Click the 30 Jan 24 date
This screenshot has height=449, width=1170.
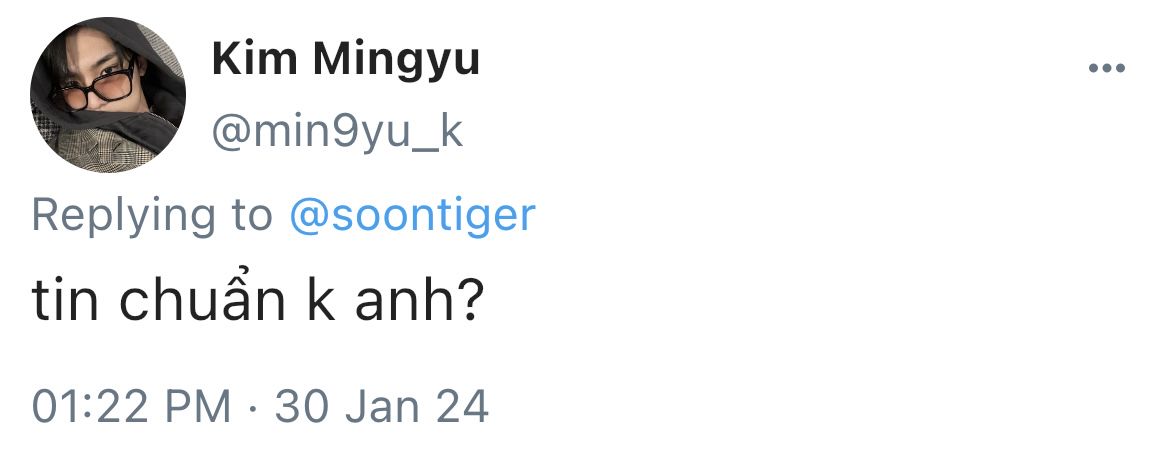382,406
